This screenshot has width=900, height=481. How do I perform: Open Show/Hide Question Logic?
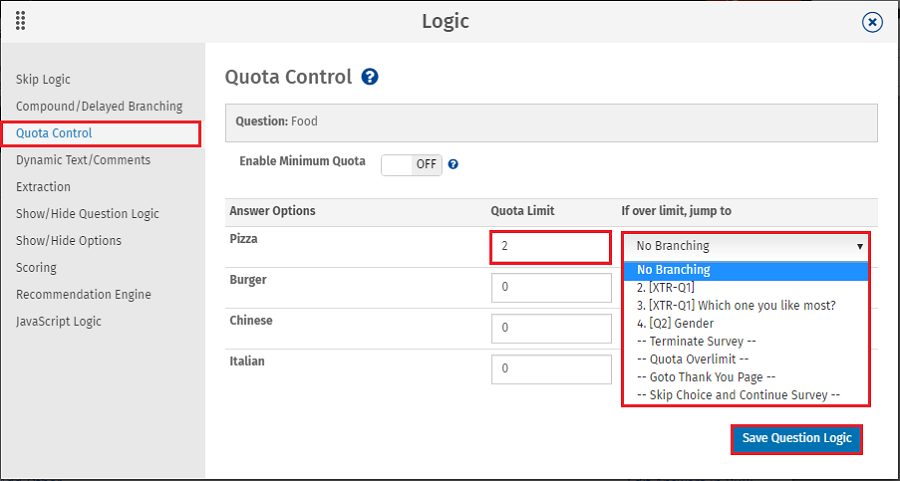pos(88,214)
